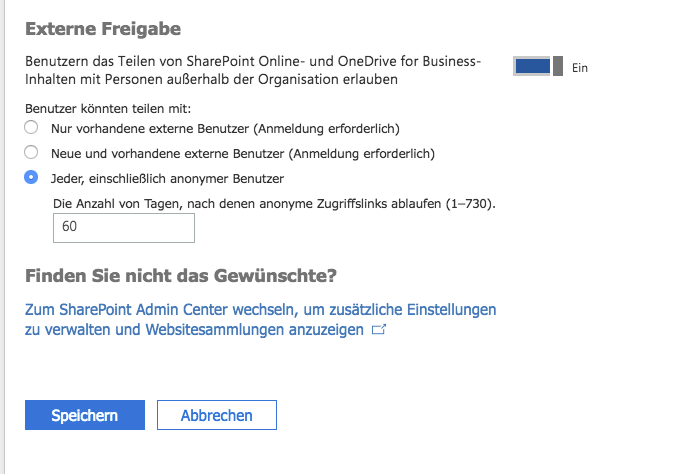This screenshot has width=691, height=474.
Task: Cancel changes with the Abbrechen button
Action: click(x=217, y=415)
